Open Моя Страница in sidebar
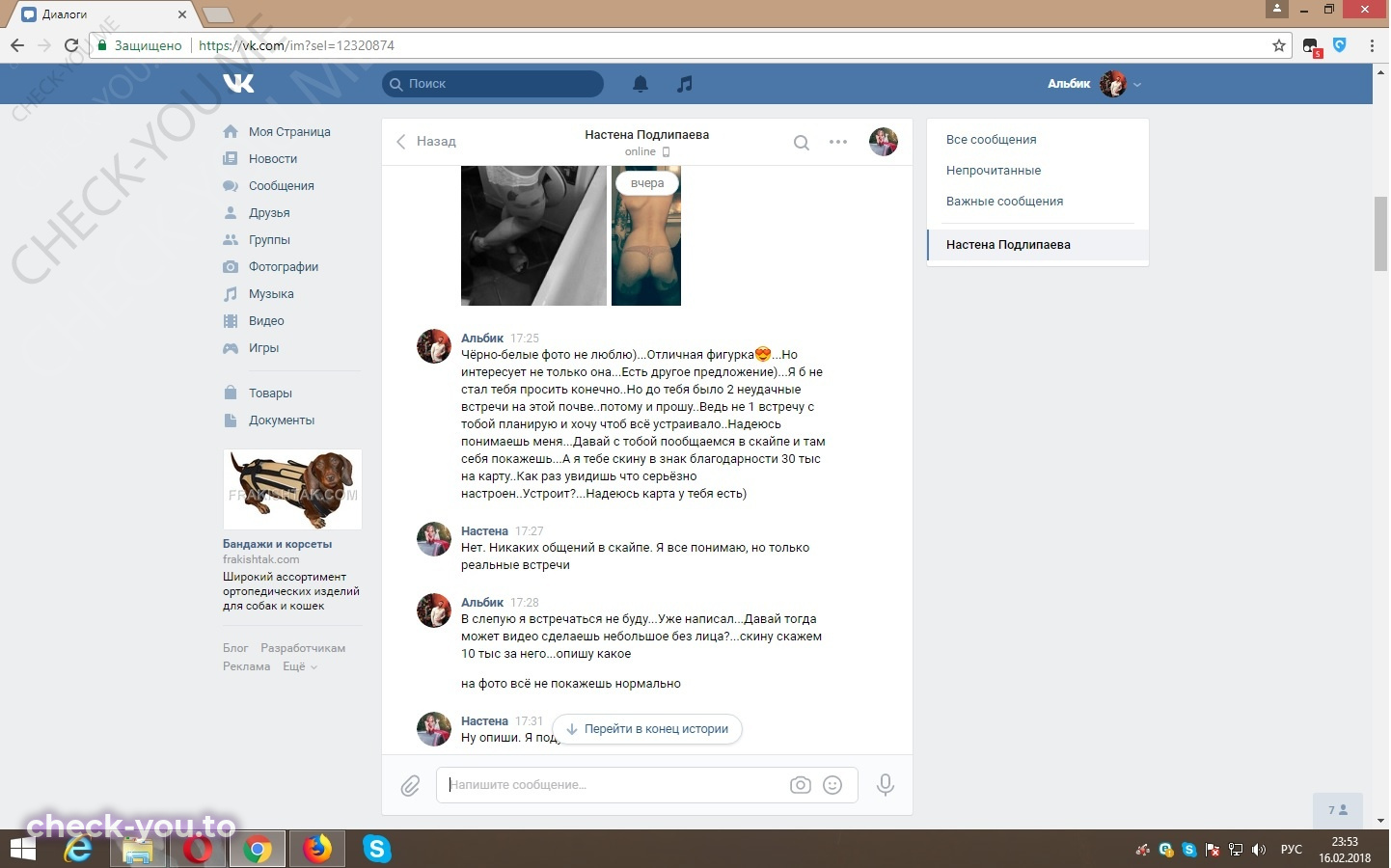1391x868 pixels. click(289, 132)
